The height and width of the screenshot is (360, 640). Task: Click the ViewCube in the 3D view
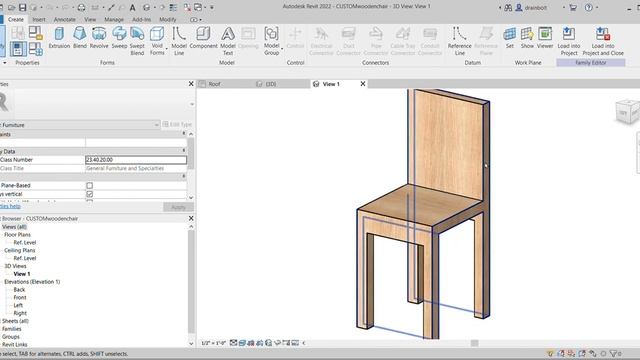[x=628, y=111]
